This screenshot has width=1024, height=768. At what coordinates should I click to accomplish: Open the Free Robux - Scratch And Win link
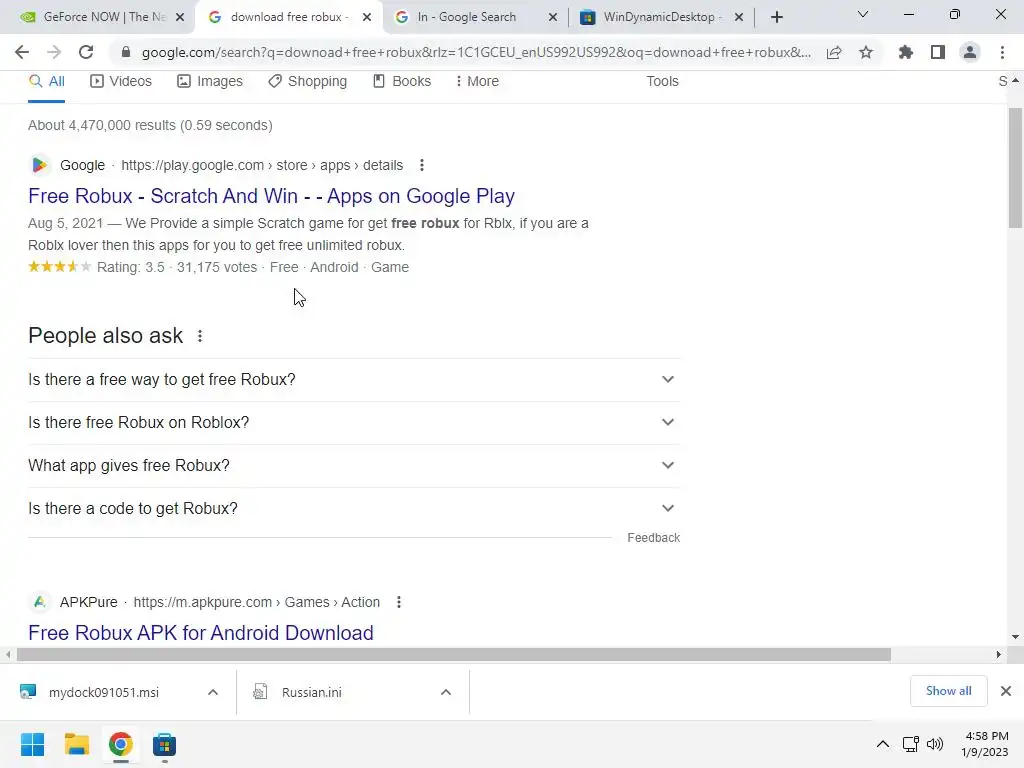coord(272,196)
